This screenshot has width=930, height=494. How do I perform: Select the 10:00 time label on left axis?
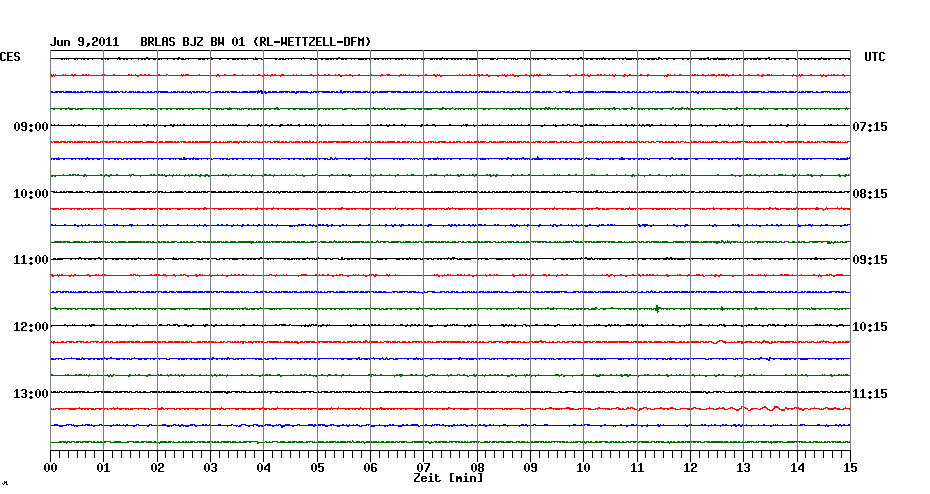point(30,193)
